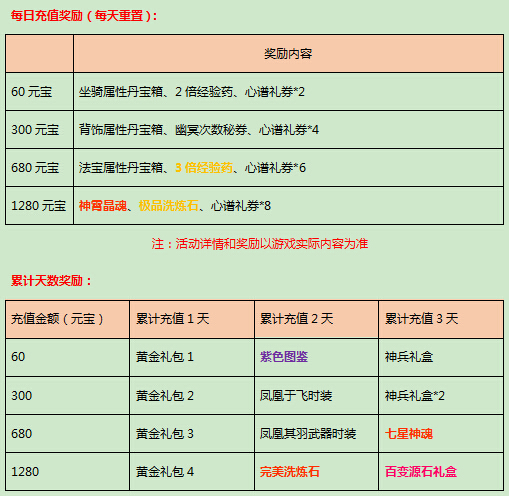
Task: Click the 60 元宝 row label
Action: tap(32, 92)
